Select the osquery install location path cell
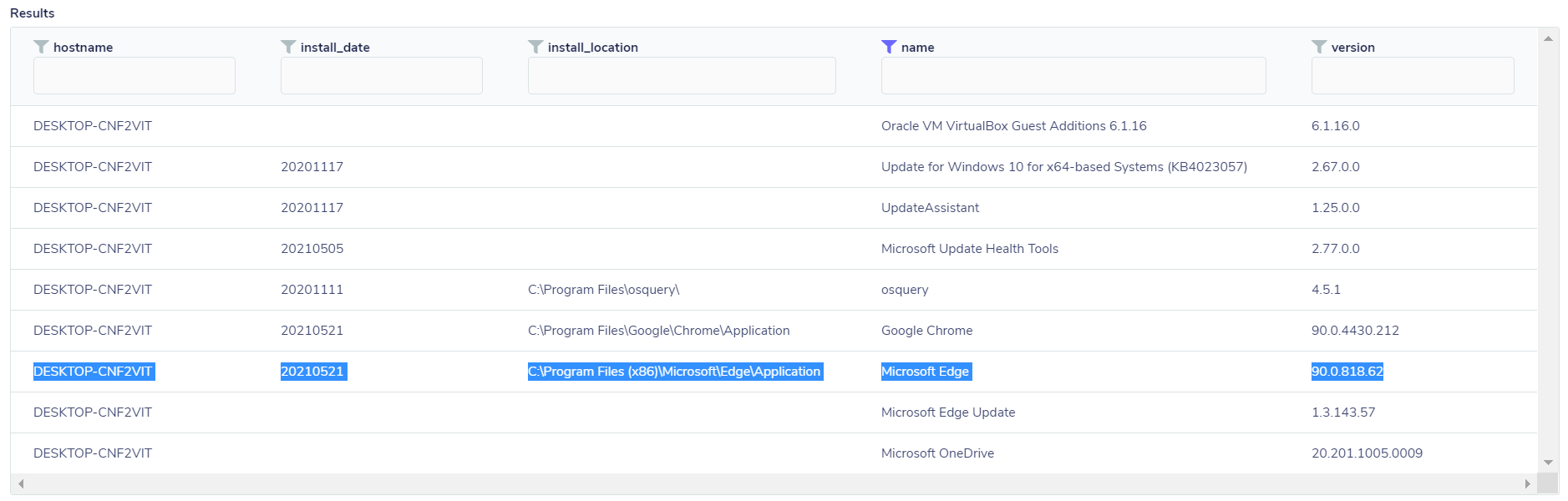 [603, 290]
